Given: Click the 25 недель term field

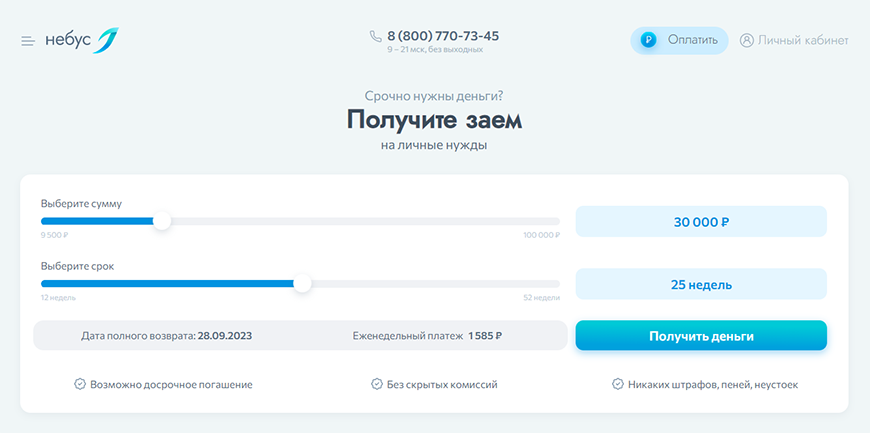Looking at the screenshot, I should point(701,284).
